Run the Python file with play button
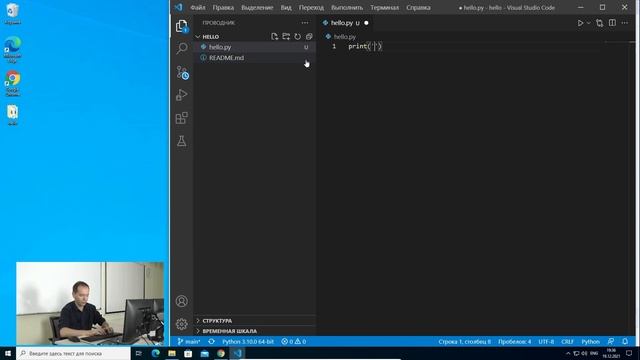Viewport: 640px width, 360px height. pos(580,23)
